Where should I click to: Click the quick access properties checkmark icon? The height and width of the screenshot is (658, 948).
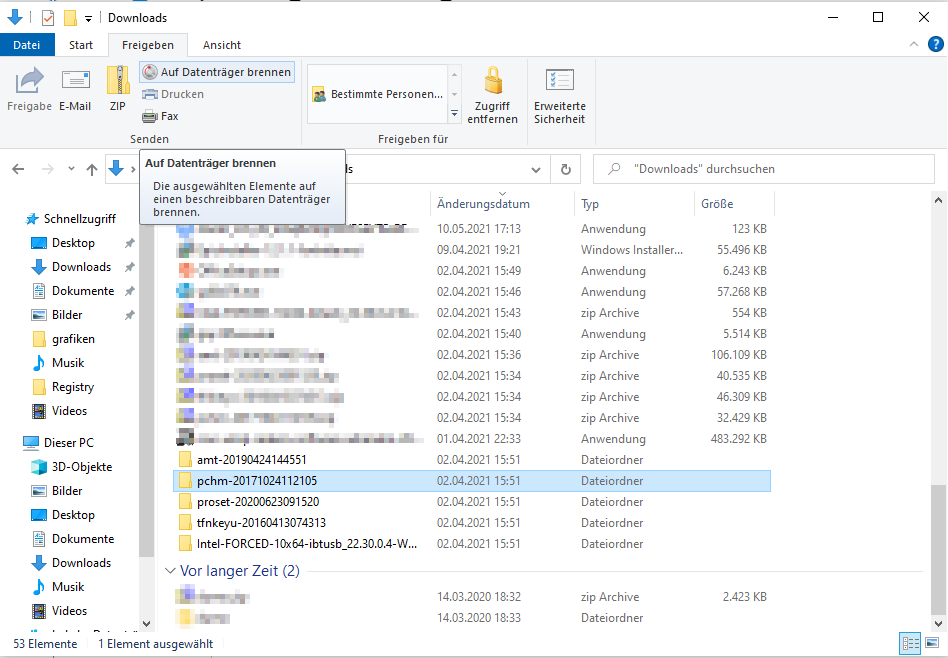[x=48, y=18]
